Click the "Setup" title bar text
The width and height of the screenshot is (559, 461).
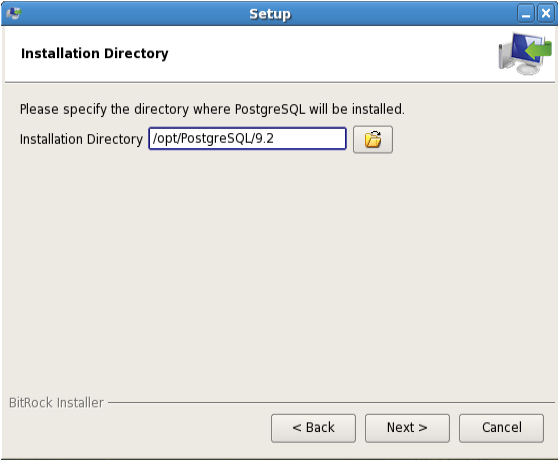click(270, 14)
